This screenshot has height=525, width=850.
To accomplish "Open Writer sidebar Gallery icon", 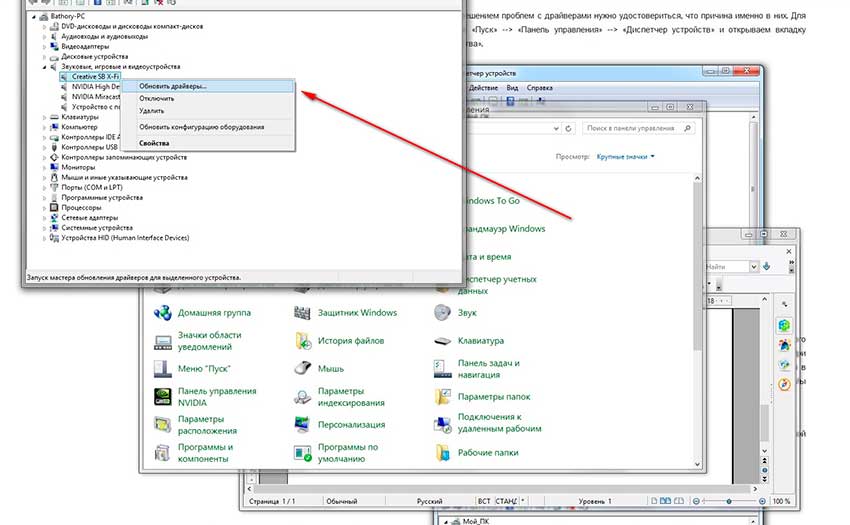I will click(784, 364).
